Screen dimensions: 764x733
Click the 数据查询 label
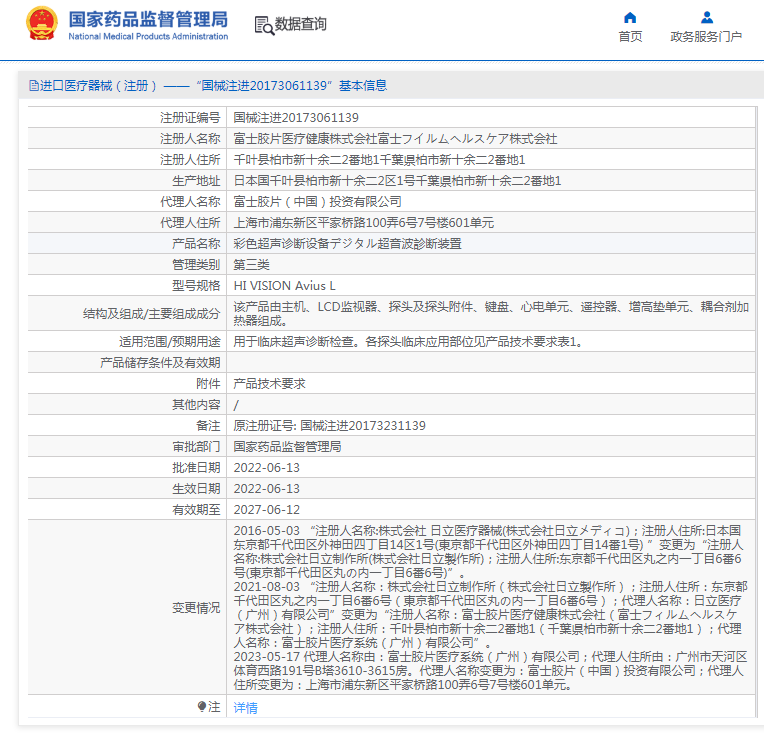301,24
